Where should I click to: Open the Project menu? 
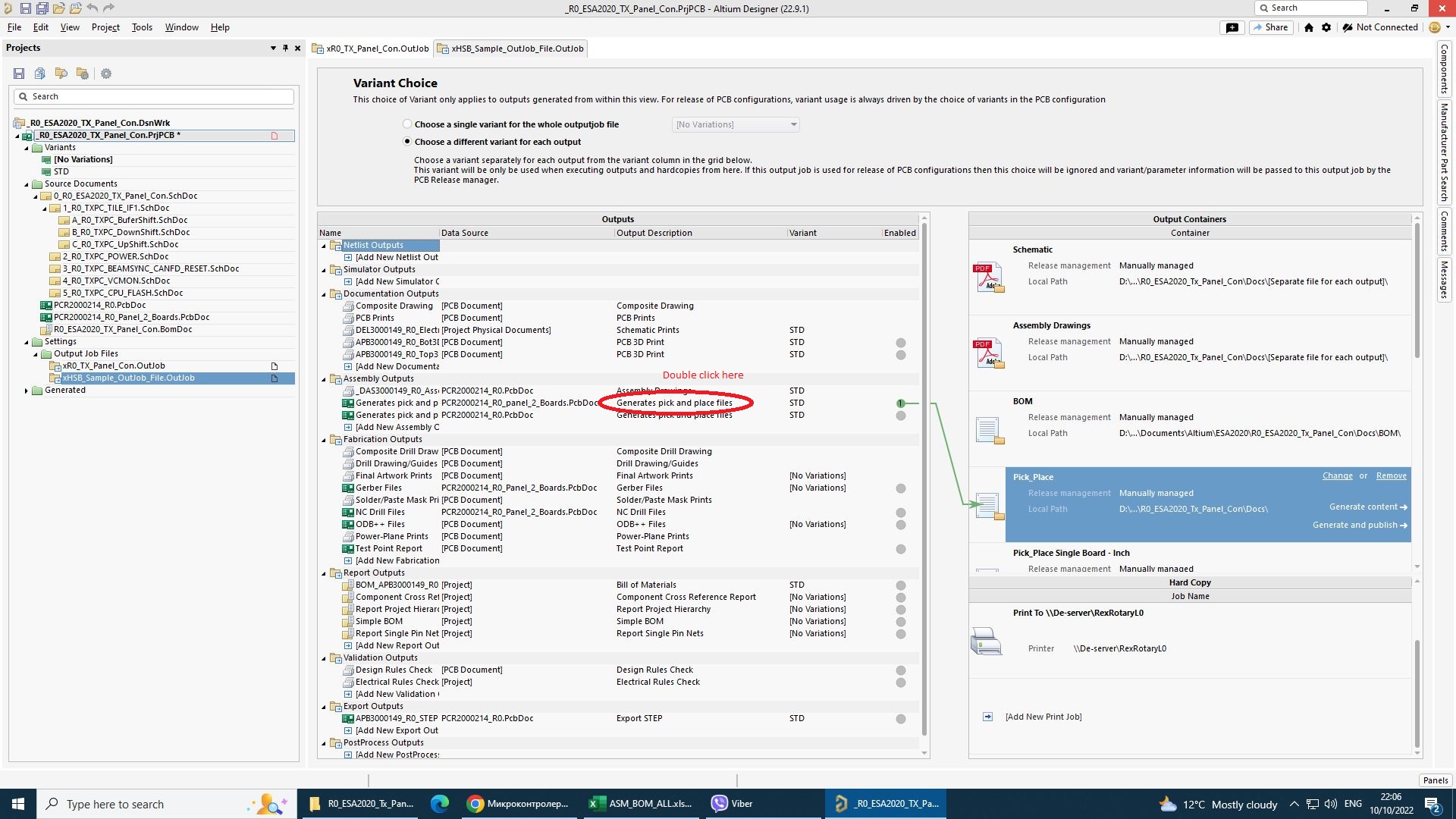[105, 27]
